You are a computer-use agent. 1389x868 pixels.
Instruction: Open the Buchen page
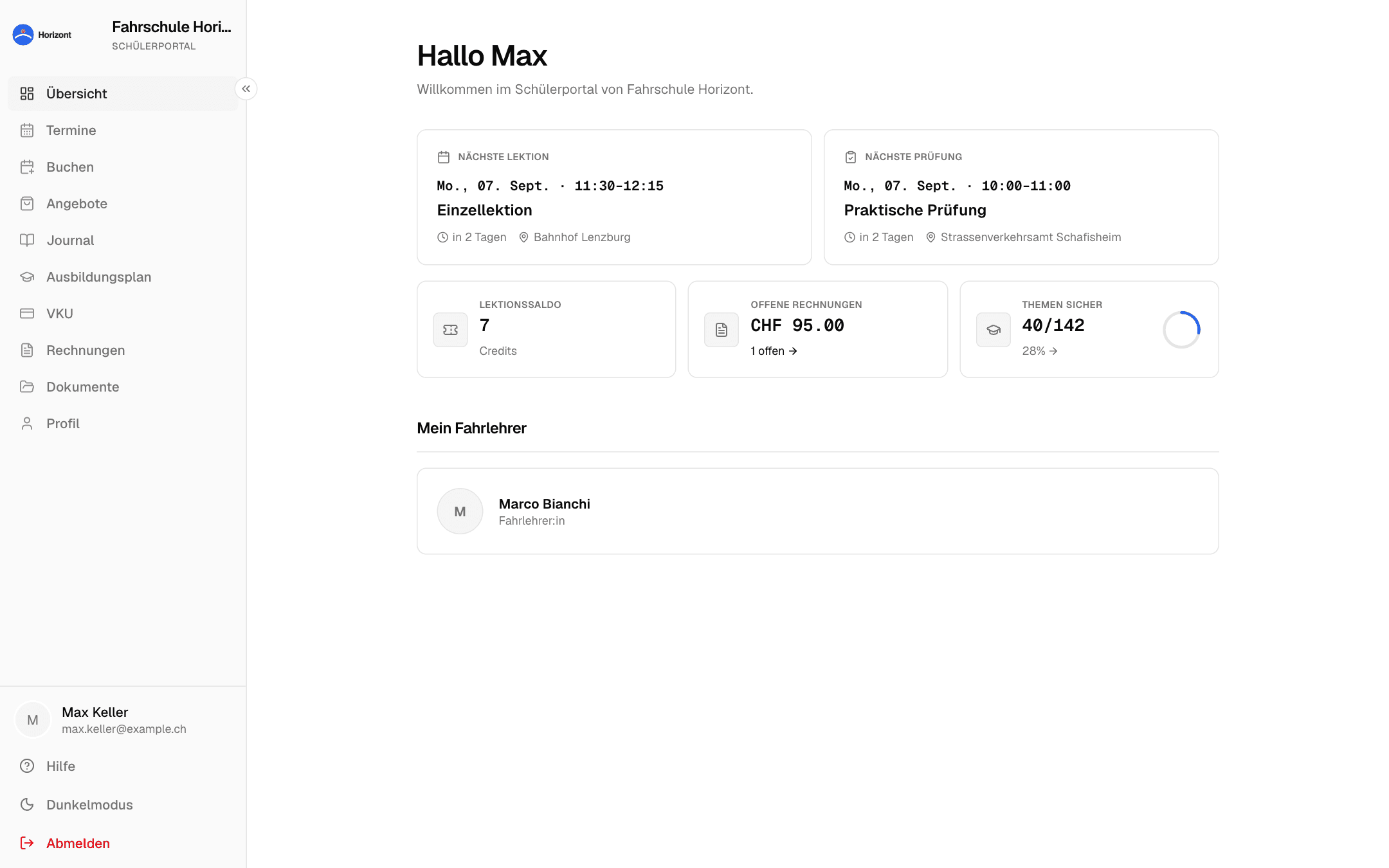pyautogui.click(x=123, y=167)
